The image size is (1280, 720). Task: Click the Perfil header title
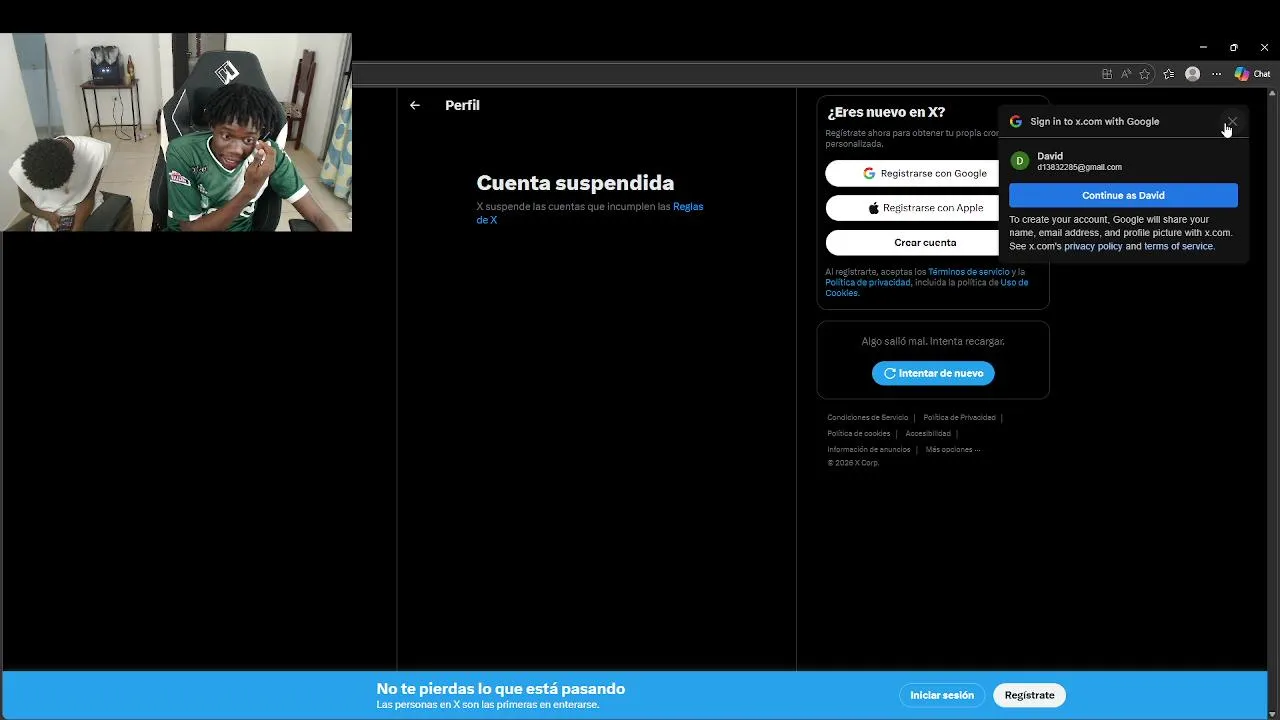coord(462,105)
